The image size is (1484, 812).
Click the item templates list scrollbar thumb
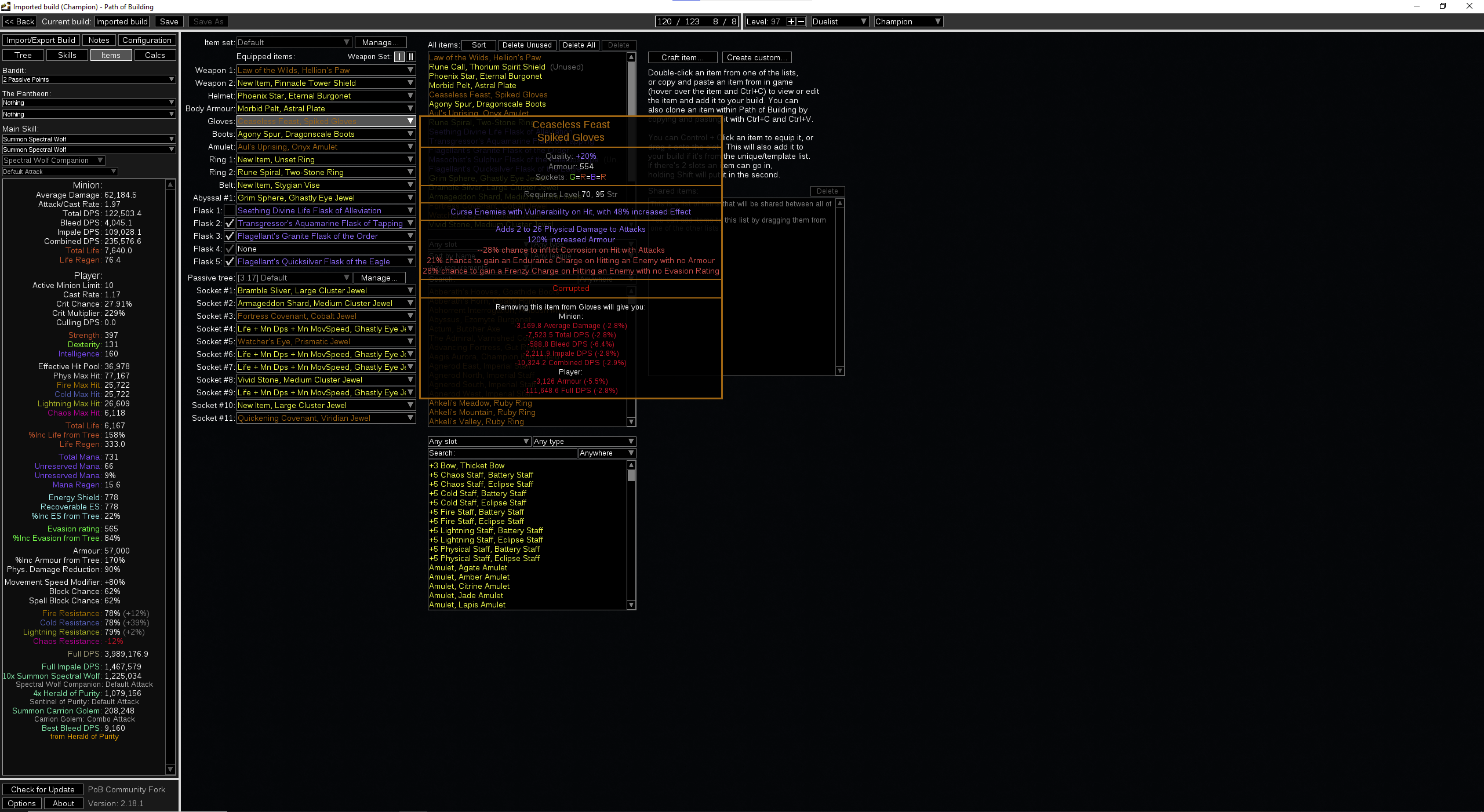631,475
